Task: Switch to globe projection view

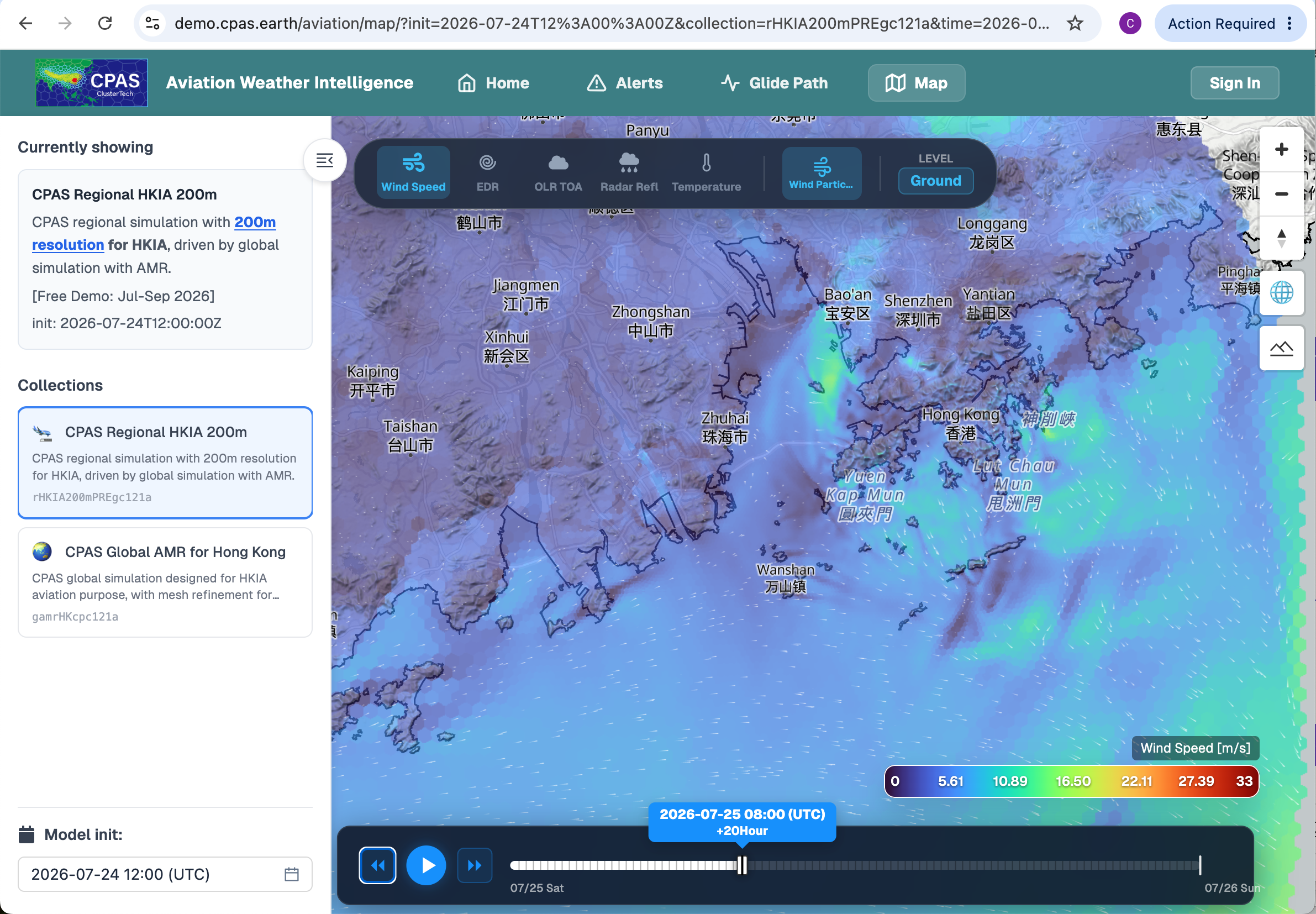Action: [1281, 293]
